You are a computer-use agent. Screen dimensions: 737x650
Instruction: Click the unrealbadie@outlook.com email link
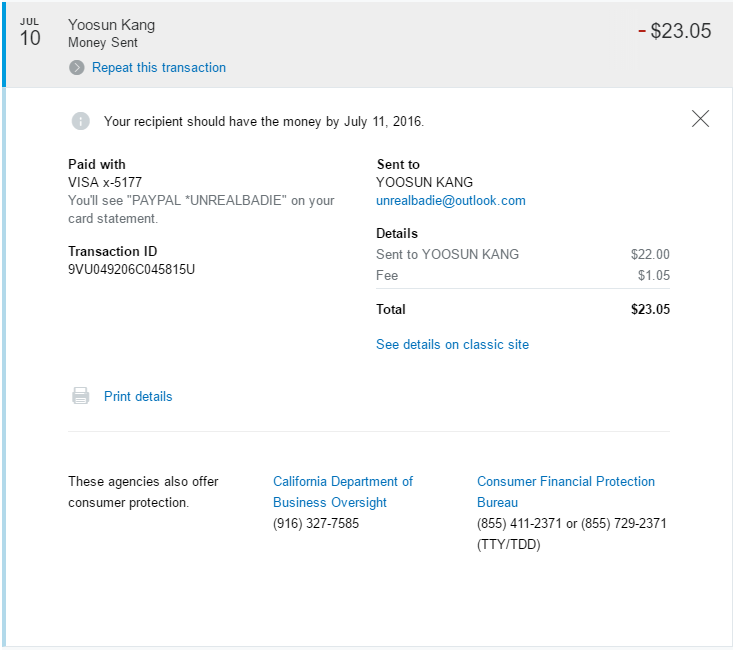click(450, 201)
